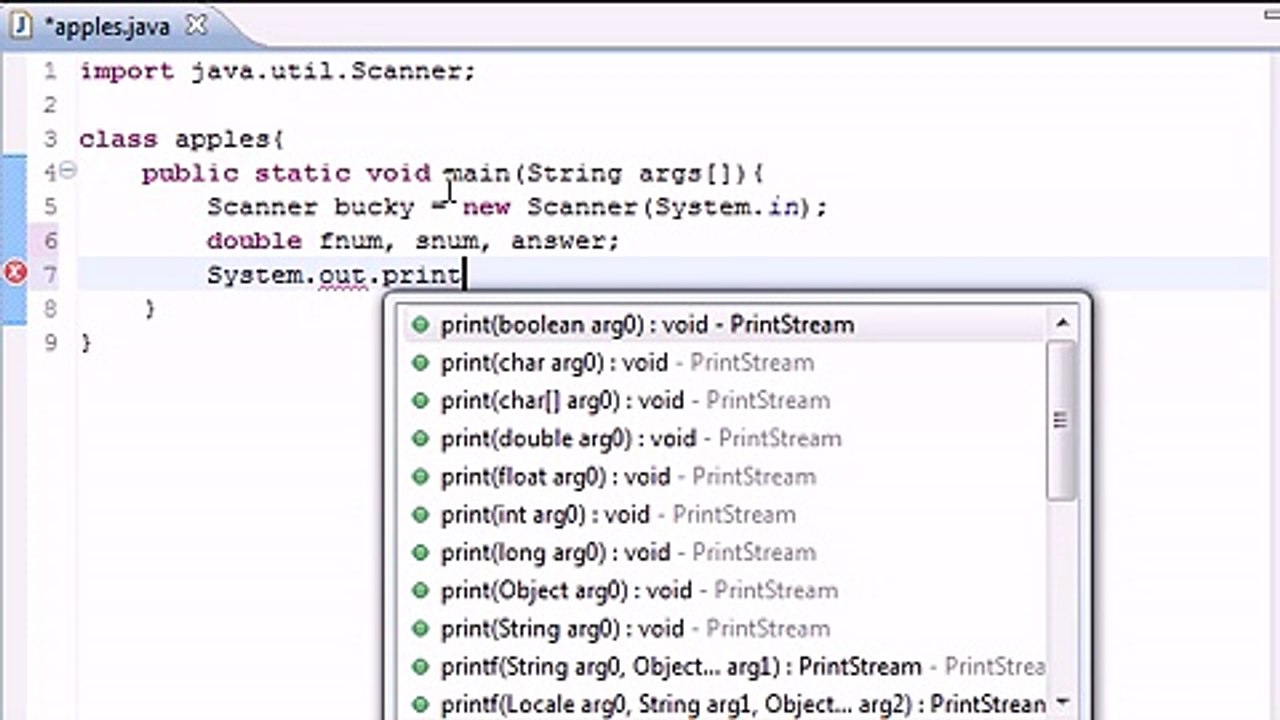1280x720 pixels.
Task: Click green method icon beside print(String arg0)
Action: (x=420, y=629)
